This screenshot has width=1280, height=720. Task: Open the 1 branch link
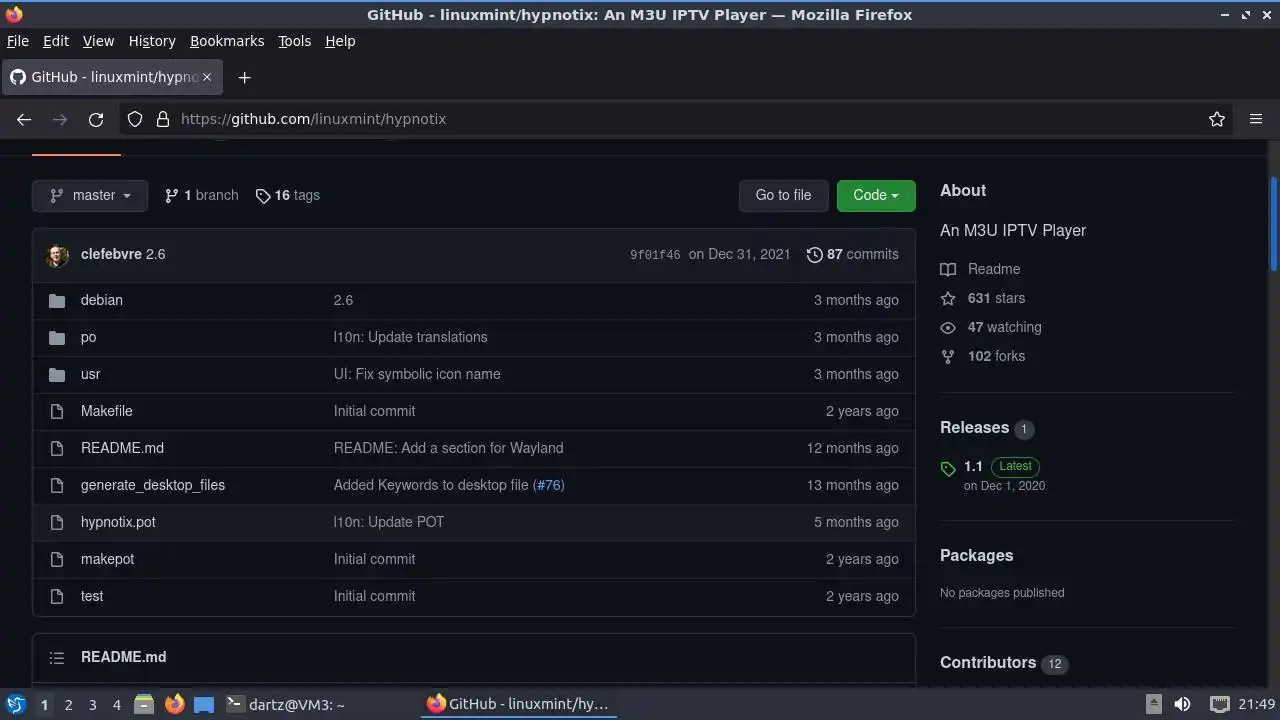[x=202, y=195]
